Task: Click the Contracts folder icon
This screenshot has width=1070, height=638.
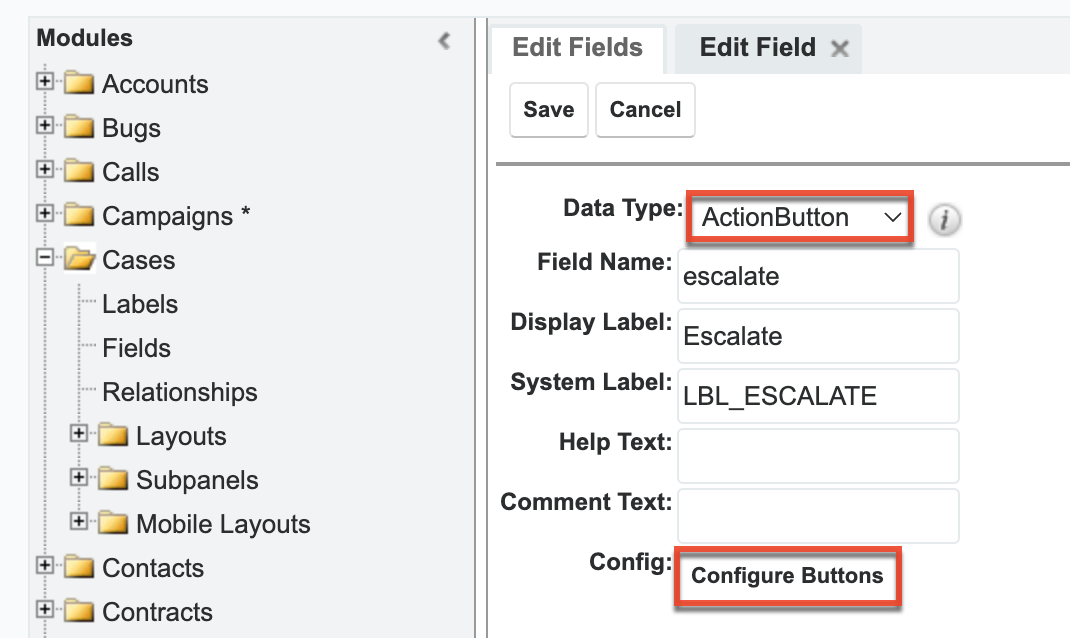Action: coord(78,612)
